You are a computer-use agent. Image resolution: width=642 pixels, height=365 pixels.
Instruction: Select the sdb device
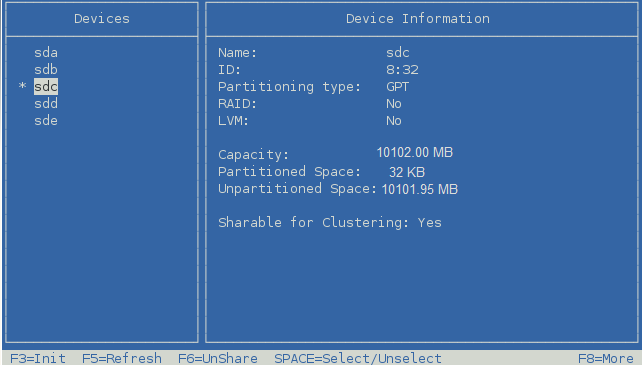tap(46, 70)
